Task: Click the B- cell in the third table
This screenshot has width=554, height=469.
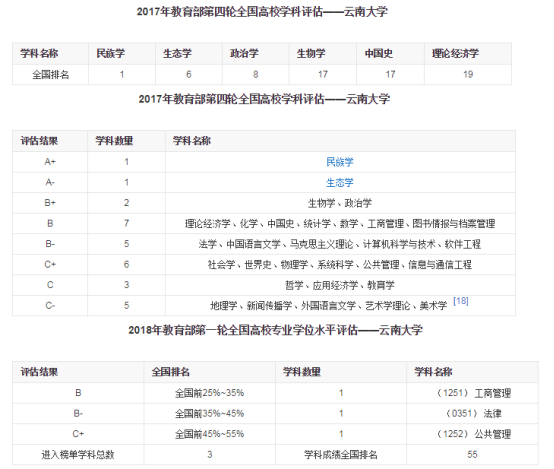Action: point(78,414)
